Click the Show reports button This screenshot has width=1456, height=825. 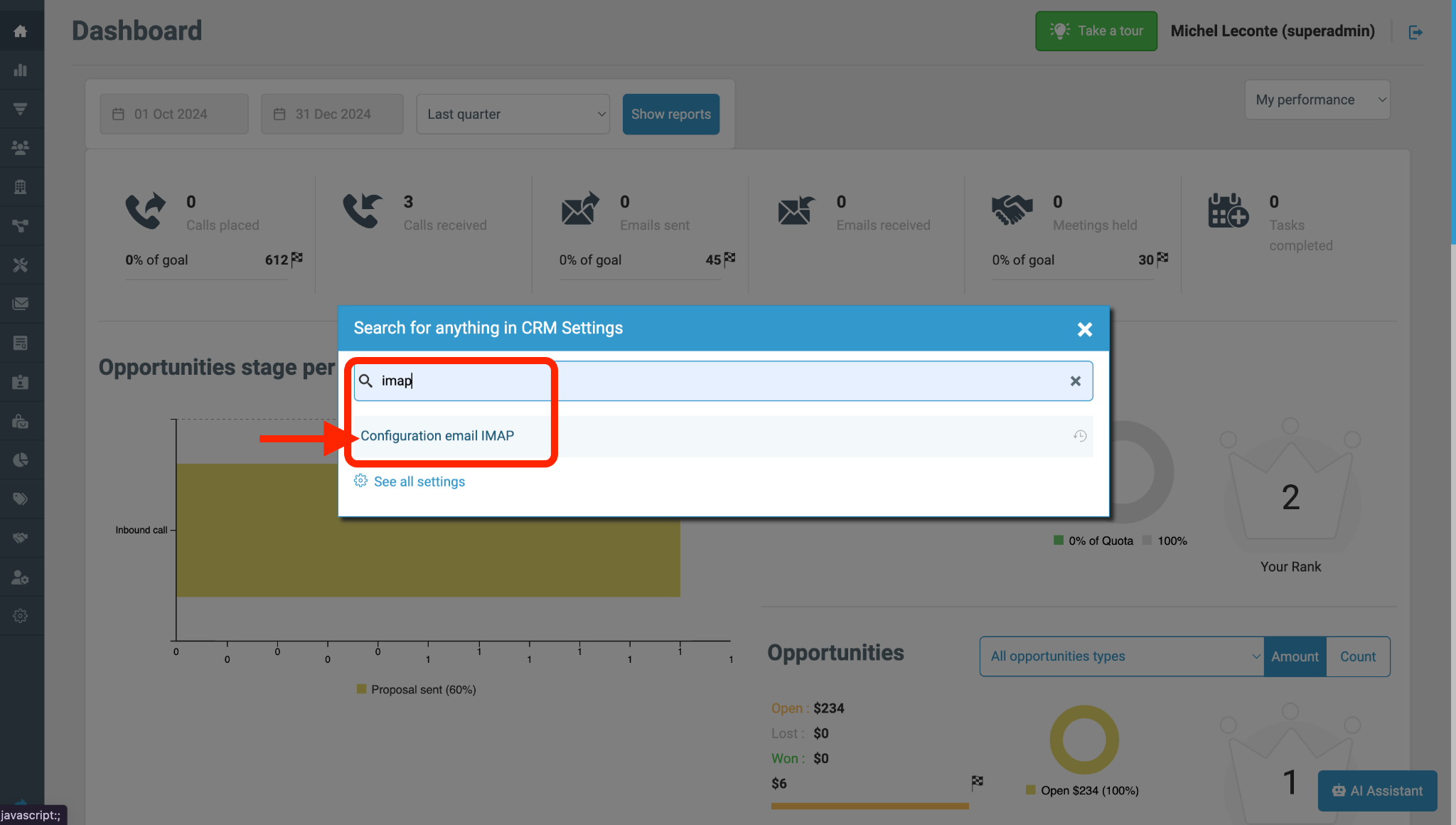[x=671, y=114]
